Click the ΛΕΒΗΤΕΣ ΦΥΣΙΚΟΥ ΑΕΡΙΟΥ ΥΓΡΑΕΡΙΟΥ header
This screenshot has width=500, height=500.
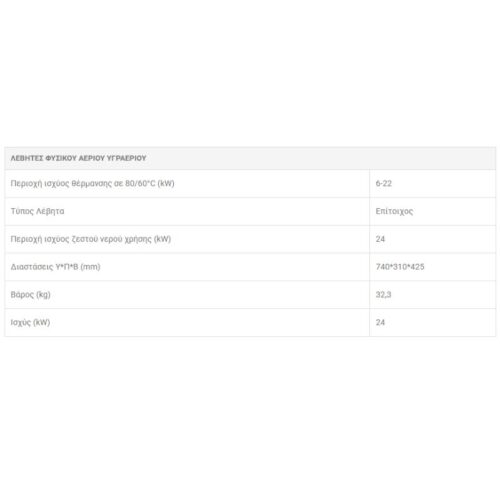pyautogui.click(x=78, y=158)
